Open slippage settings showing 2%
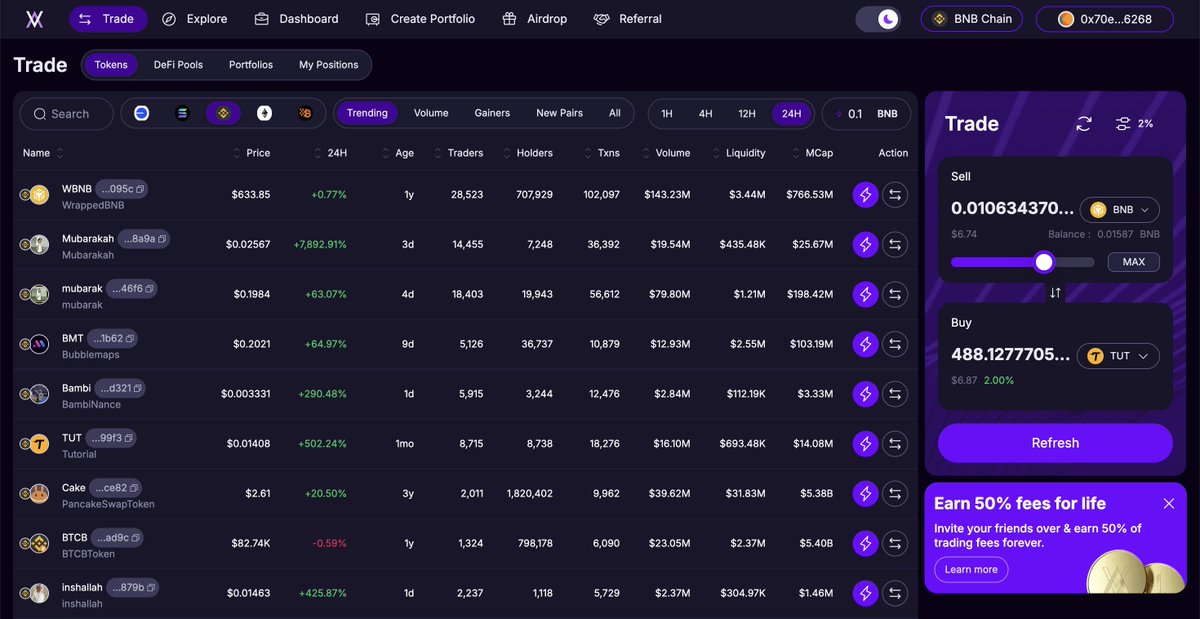Screen dimensions: 1200x619 point(1134,124)
